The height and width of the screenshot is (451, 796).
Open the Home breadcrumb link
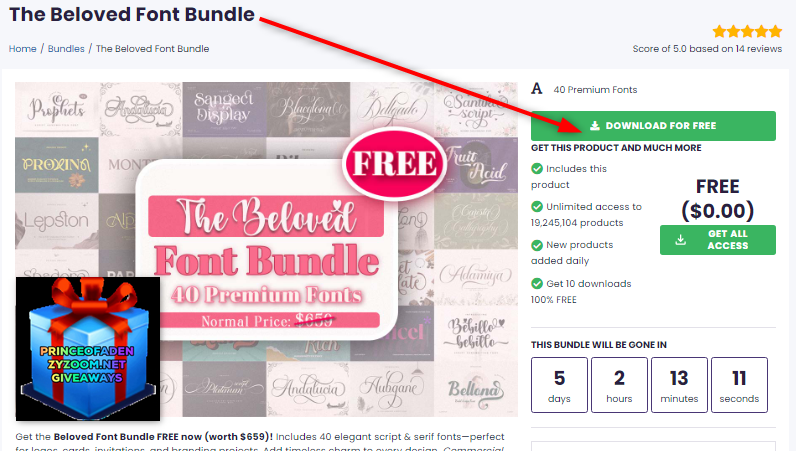point(22,49)
